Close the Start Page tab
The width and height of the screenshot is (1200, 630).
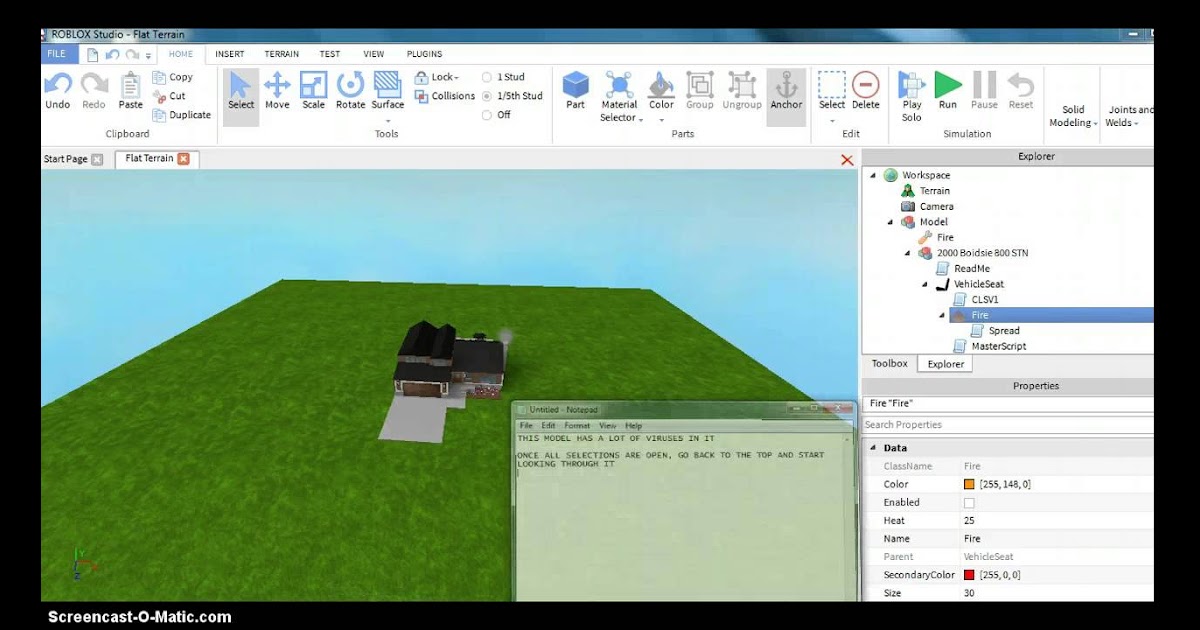click(97, 159)
